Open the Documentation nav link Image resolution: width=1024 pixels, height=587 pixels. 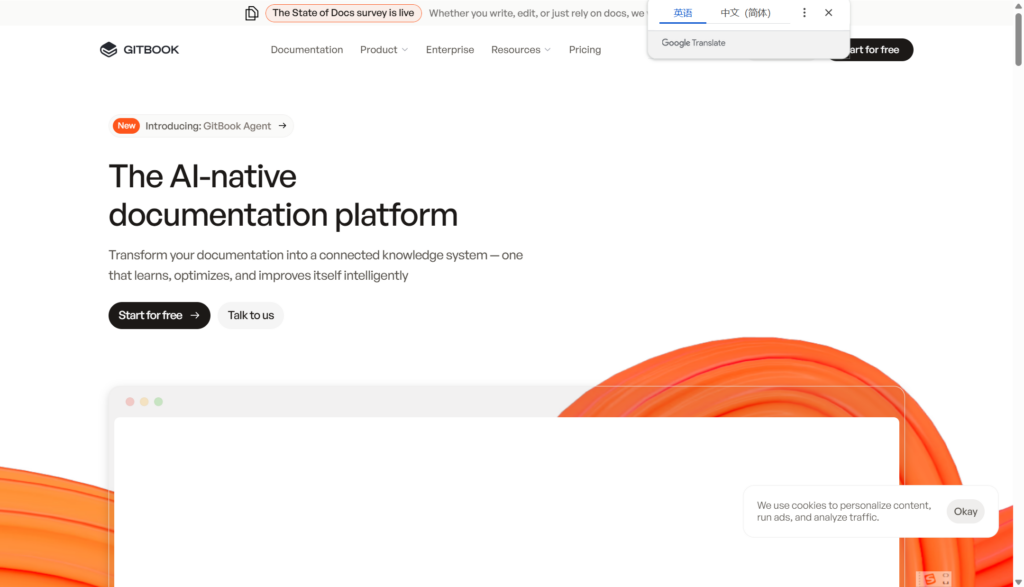[306, 50]
